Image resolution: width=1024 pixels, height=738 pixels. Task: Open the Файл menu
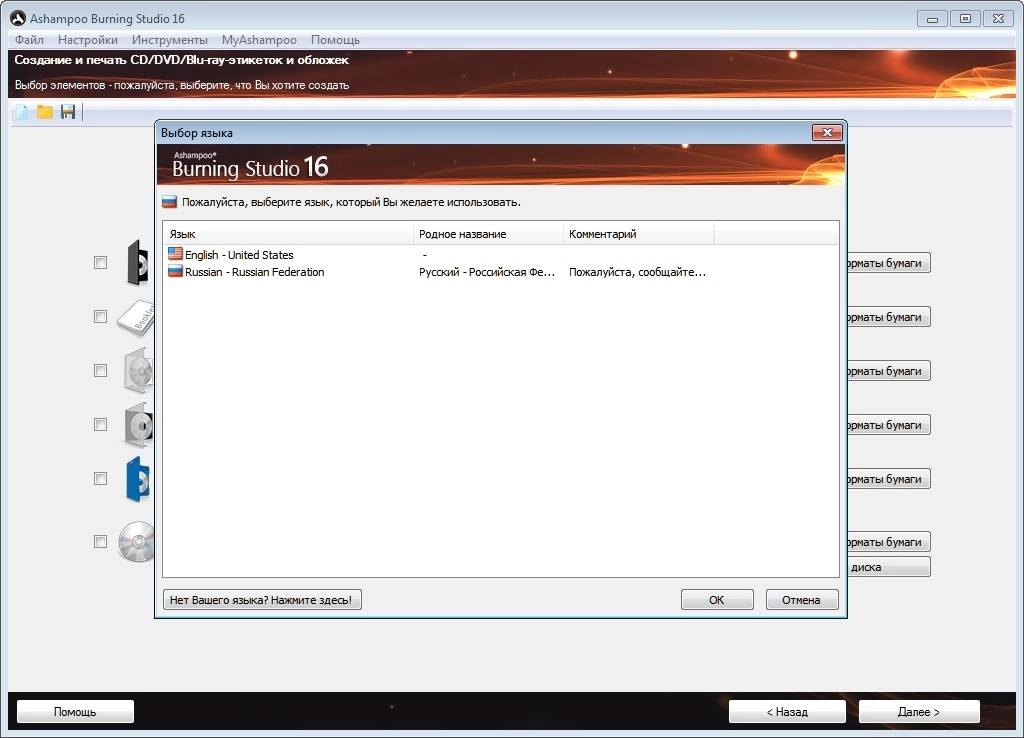tap(29, 40)
